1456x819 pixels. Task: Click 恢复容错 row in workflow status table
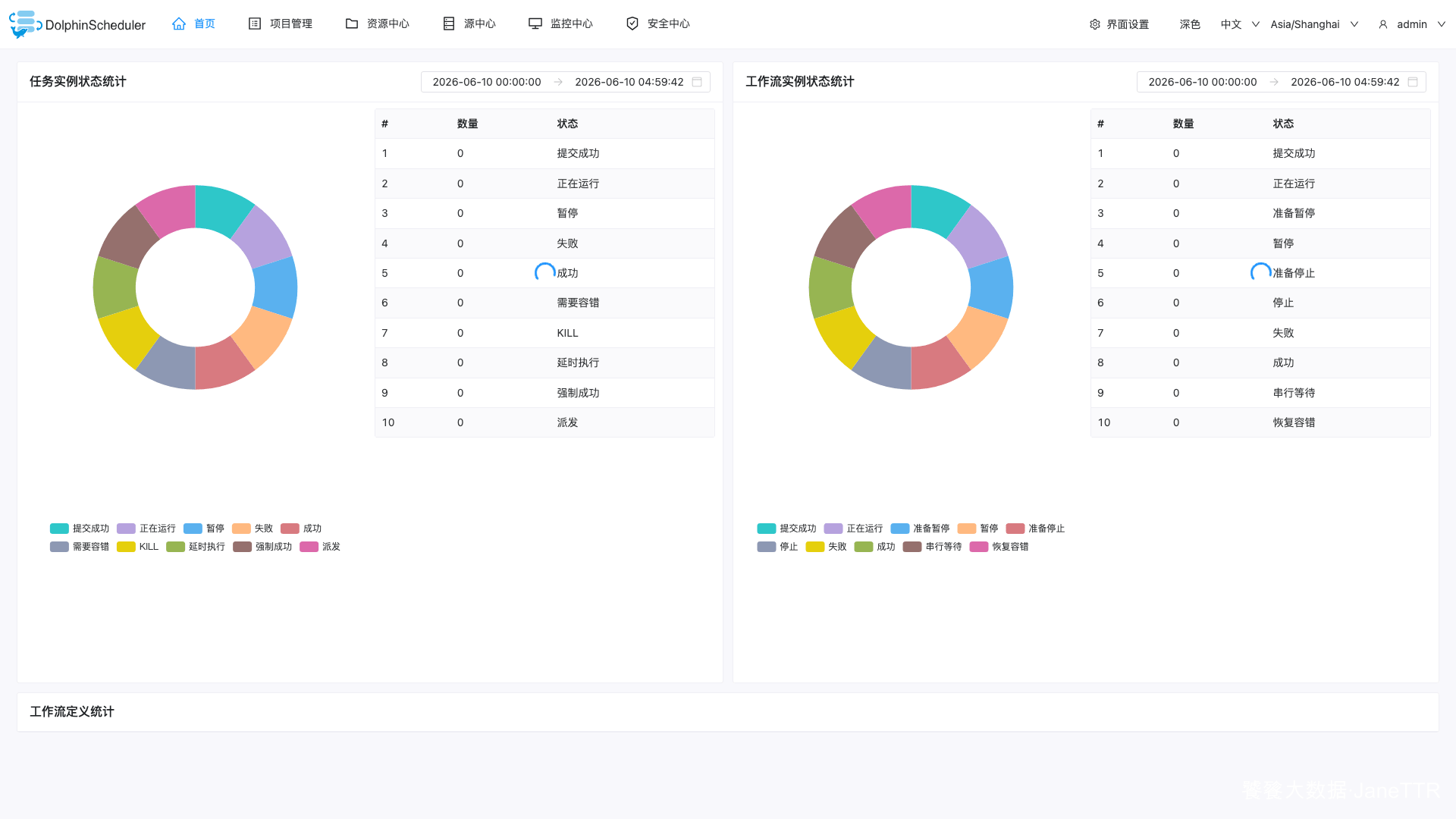tap(1260, 422)
